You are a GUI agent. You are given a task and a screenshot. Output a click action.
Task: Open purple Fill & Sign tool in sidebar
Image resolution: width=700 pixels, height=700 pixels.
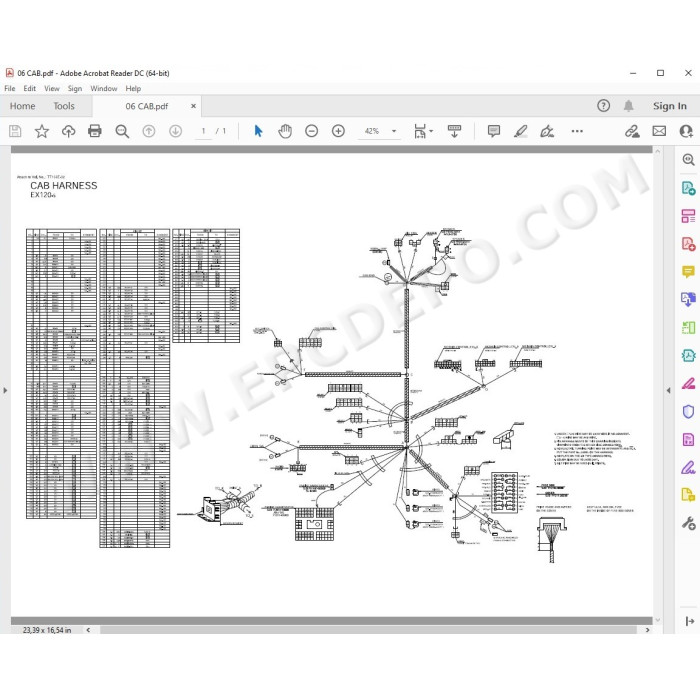tap(688, 467)
